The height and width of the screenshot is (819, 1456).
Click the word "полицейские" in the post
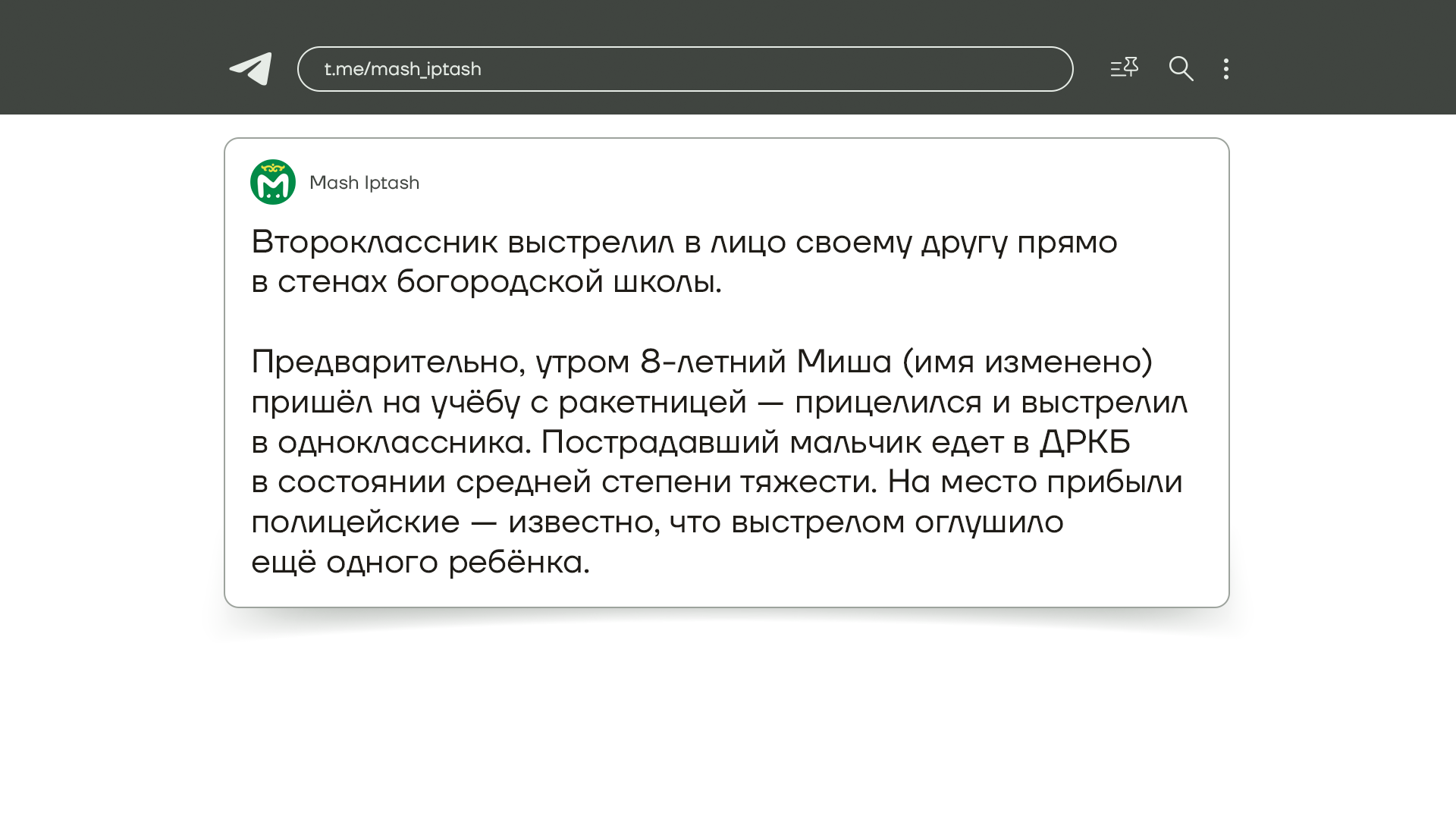[x=355, y=522]
